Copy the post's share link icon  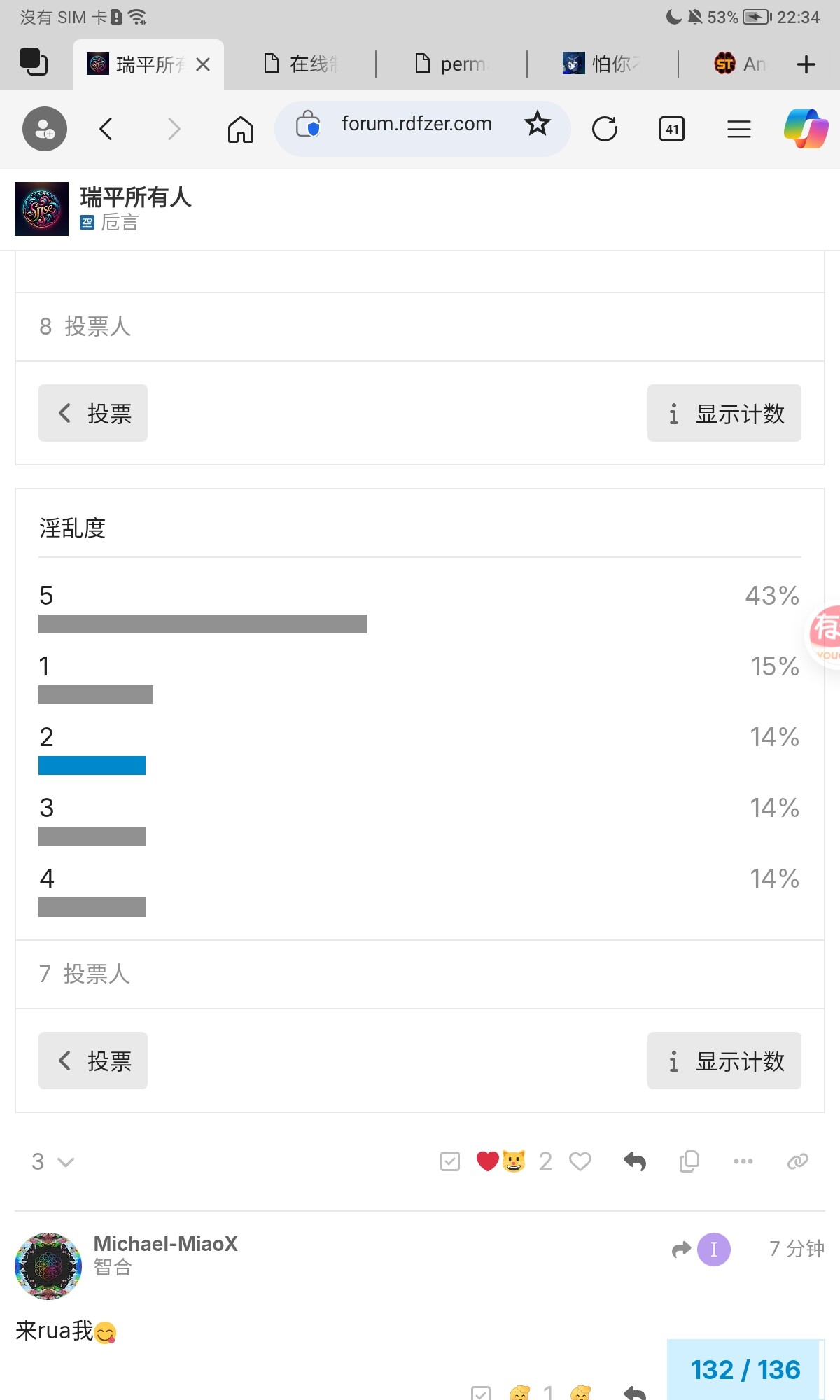click(x=798, y=1161)
